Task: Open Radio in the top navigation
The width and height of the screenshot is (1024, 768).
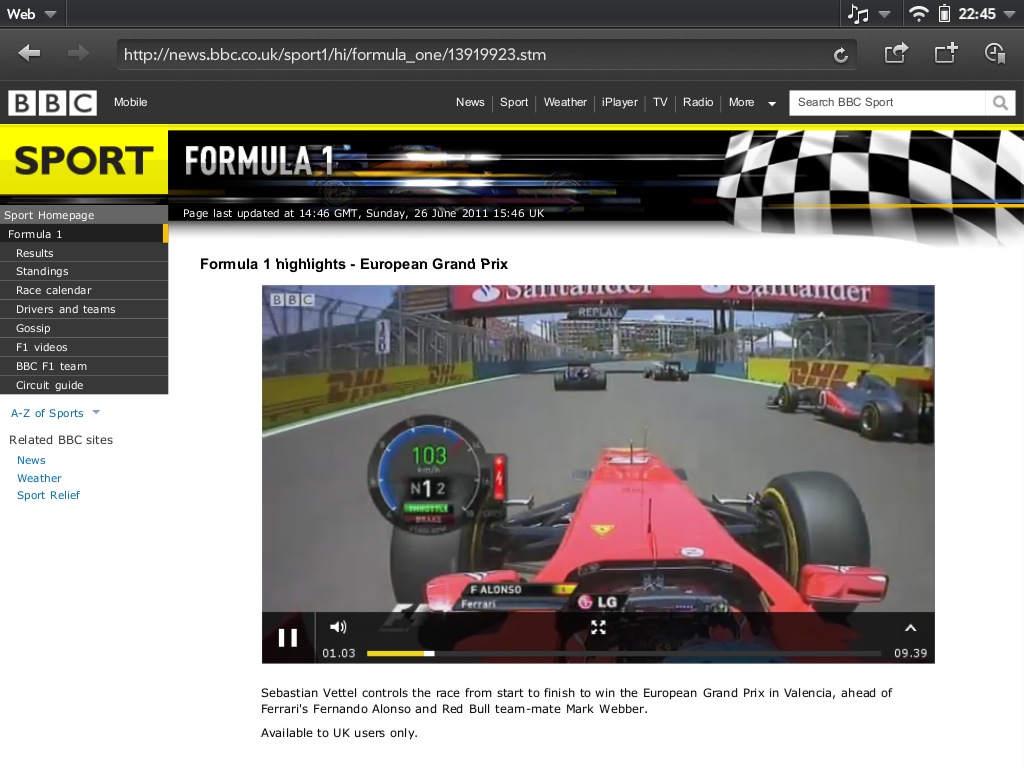Action: (x=698, y=103)
